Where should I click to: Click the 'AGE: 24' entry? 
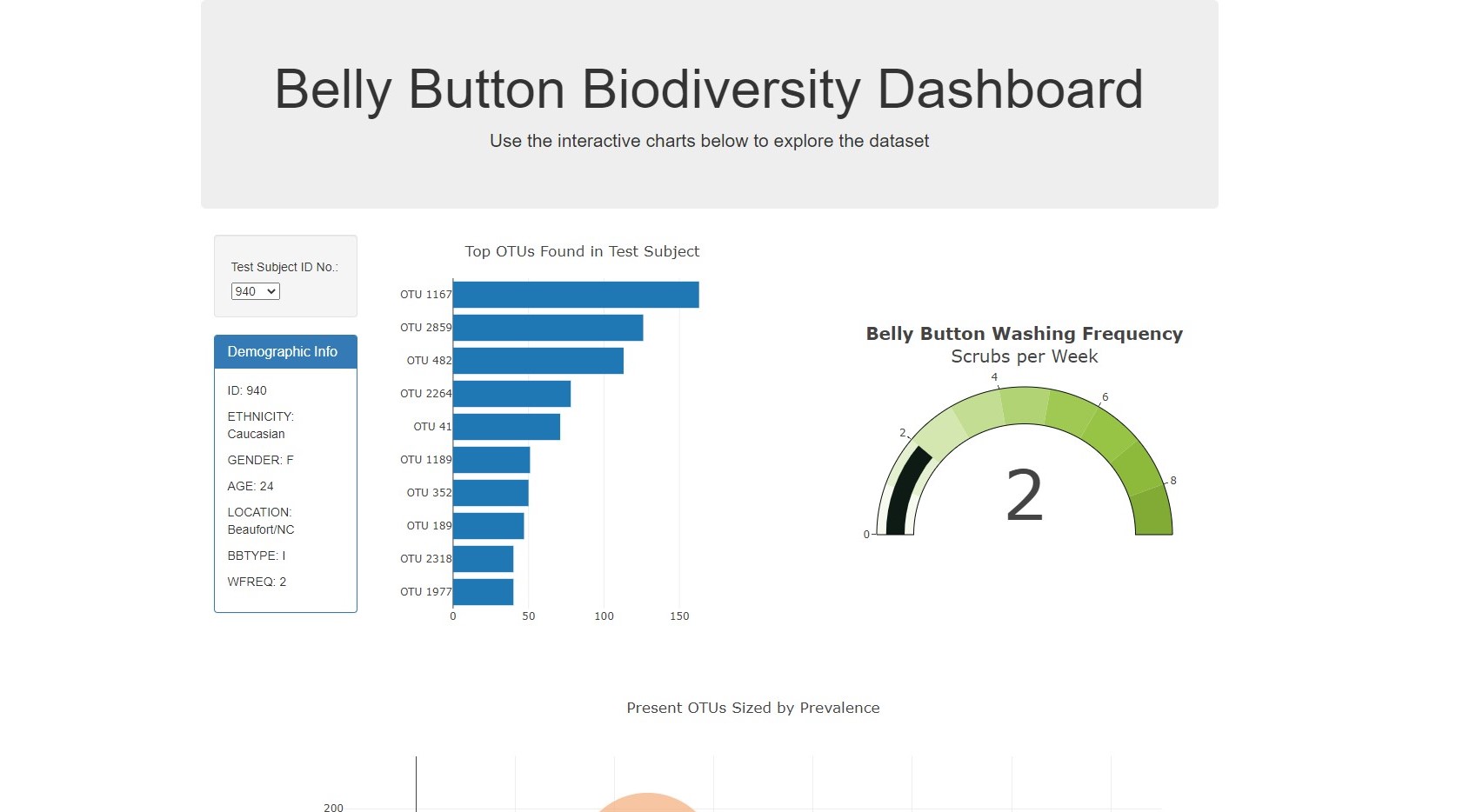[x=251, y=486]
